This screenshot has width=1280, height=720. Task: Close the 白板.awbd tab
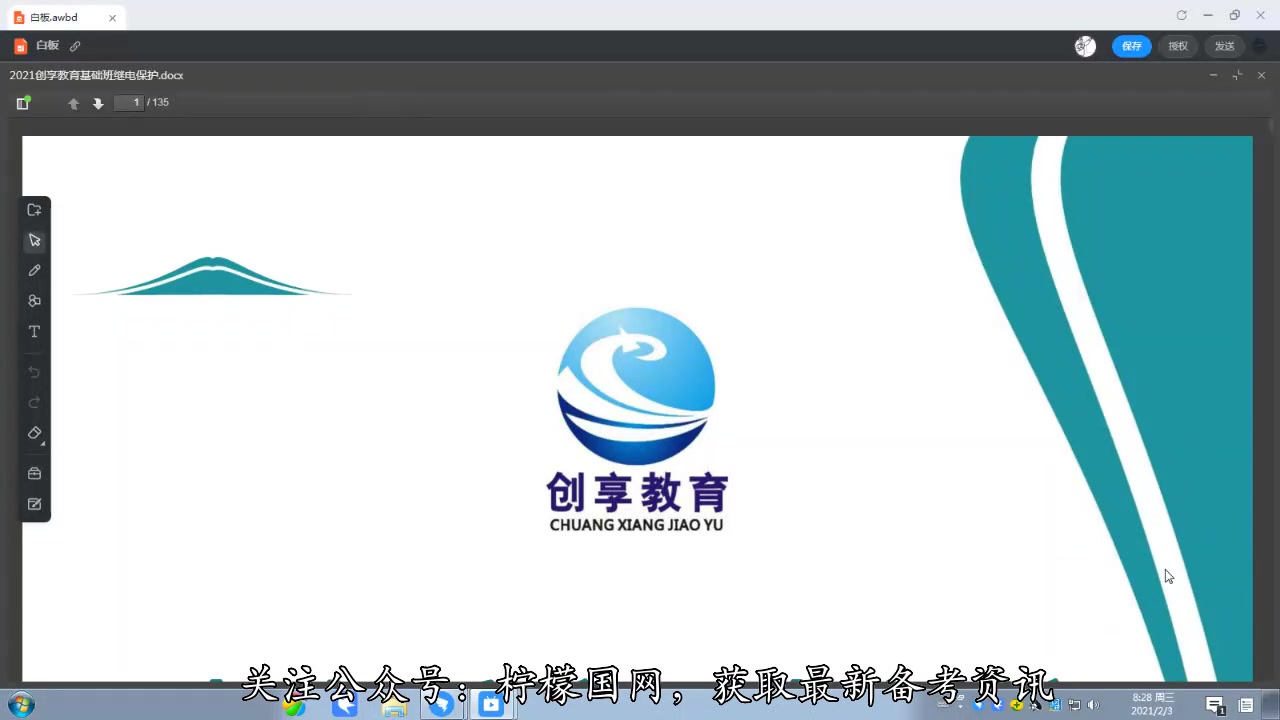112,17
